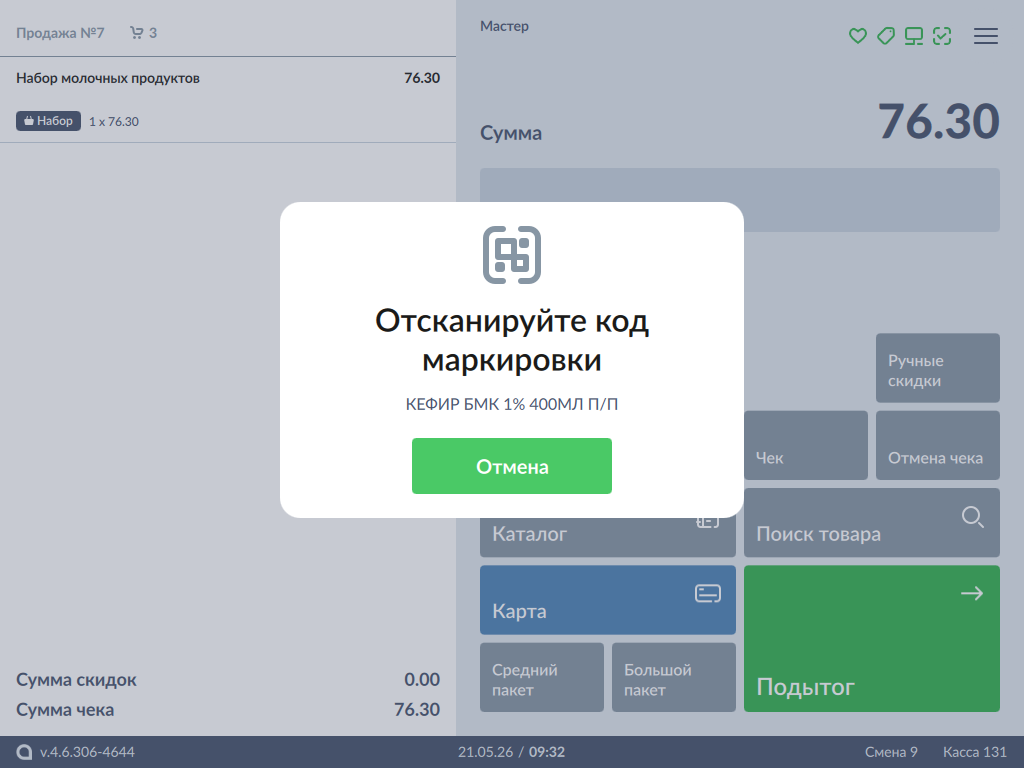
Task: Click the input field under Сумма
Action: click(739, 200)
